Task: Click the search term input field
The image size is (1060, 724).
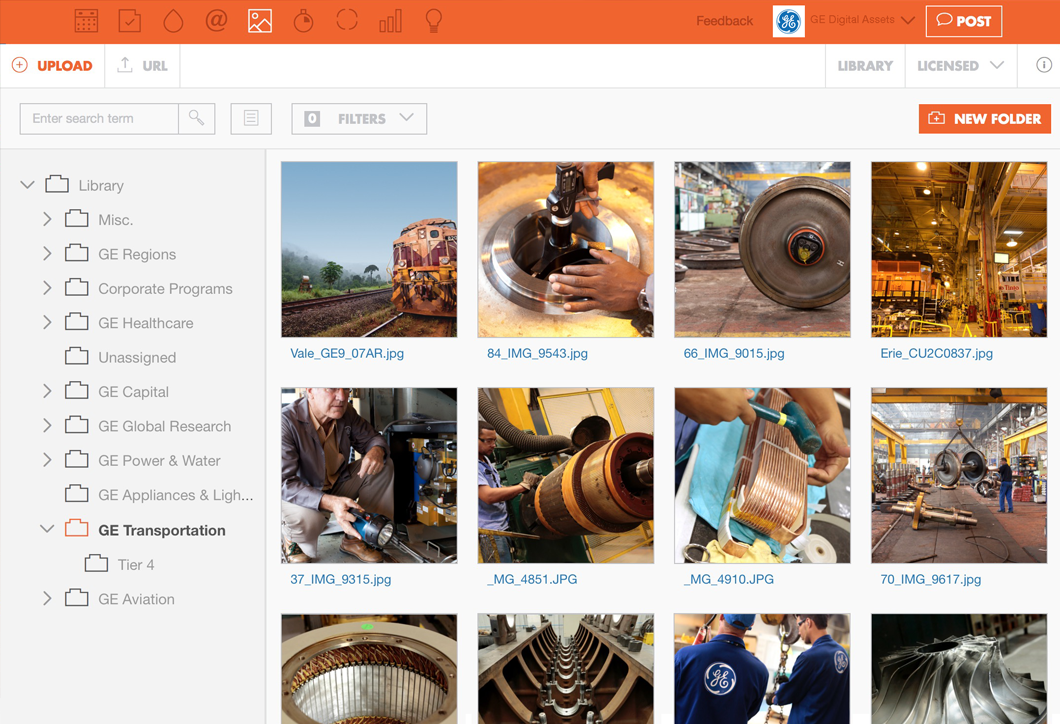Action: click(x=99, y=118)
